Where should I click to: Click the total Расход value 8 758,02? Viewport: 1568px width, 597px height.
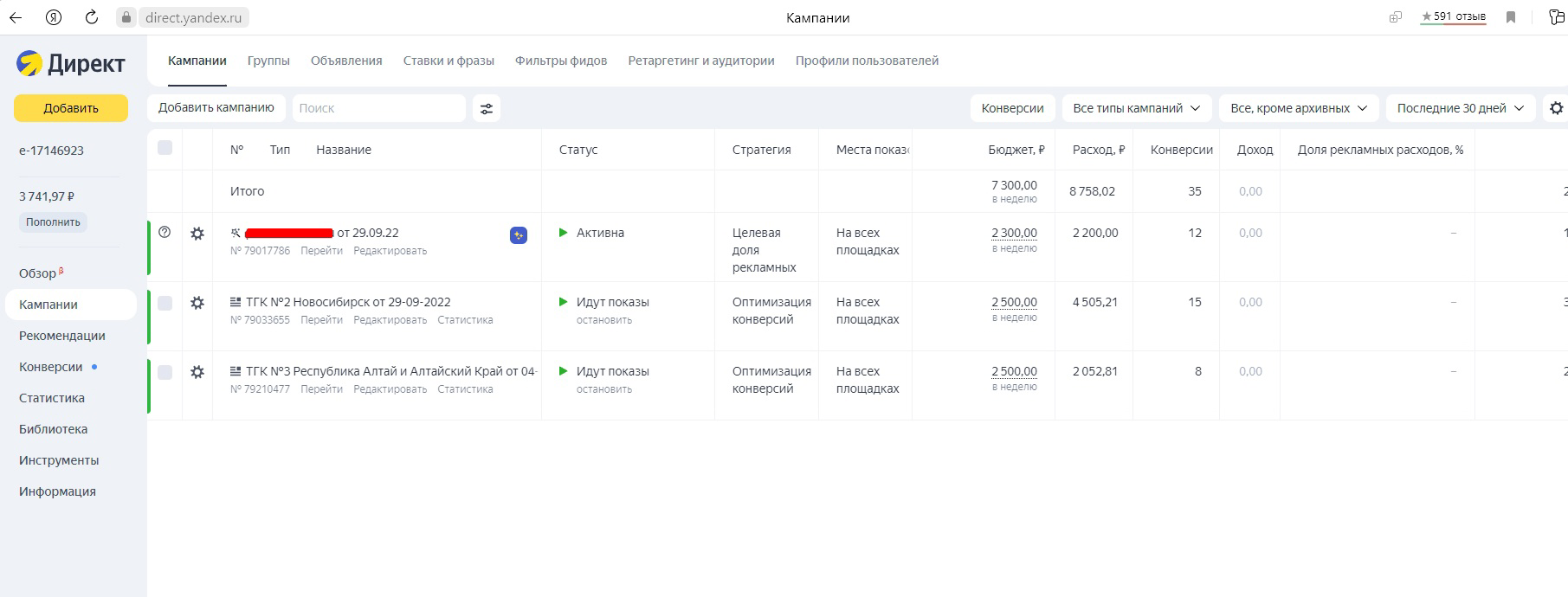[1092, 191]
